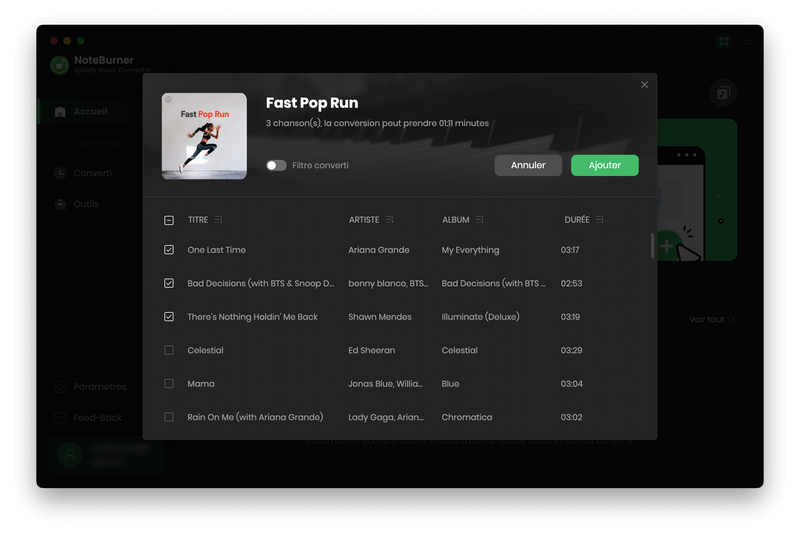The height and width of the screenshot is (536, 800).
Task: Click the Outils toolbox icon in sidebar
Action: (x=60, y=204)
